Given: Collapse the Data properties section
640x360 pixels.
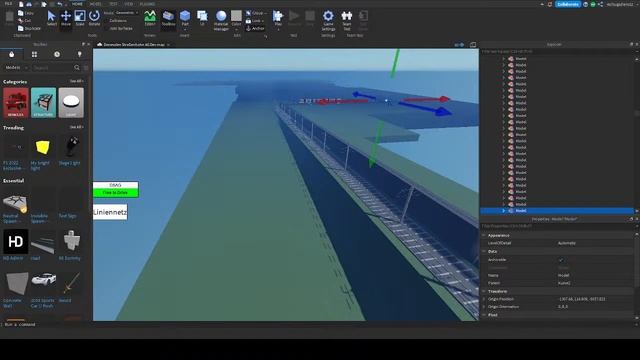Looking at the screenshot, I should pyautogui.click(x=484, y=251).
